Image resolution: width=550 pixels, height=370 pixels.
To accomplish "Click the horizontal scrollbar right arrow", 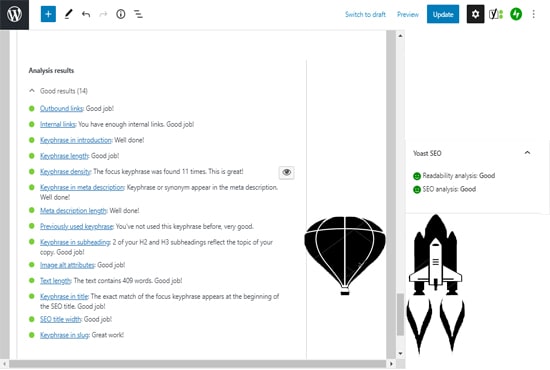I will click(x=391, y=364).
